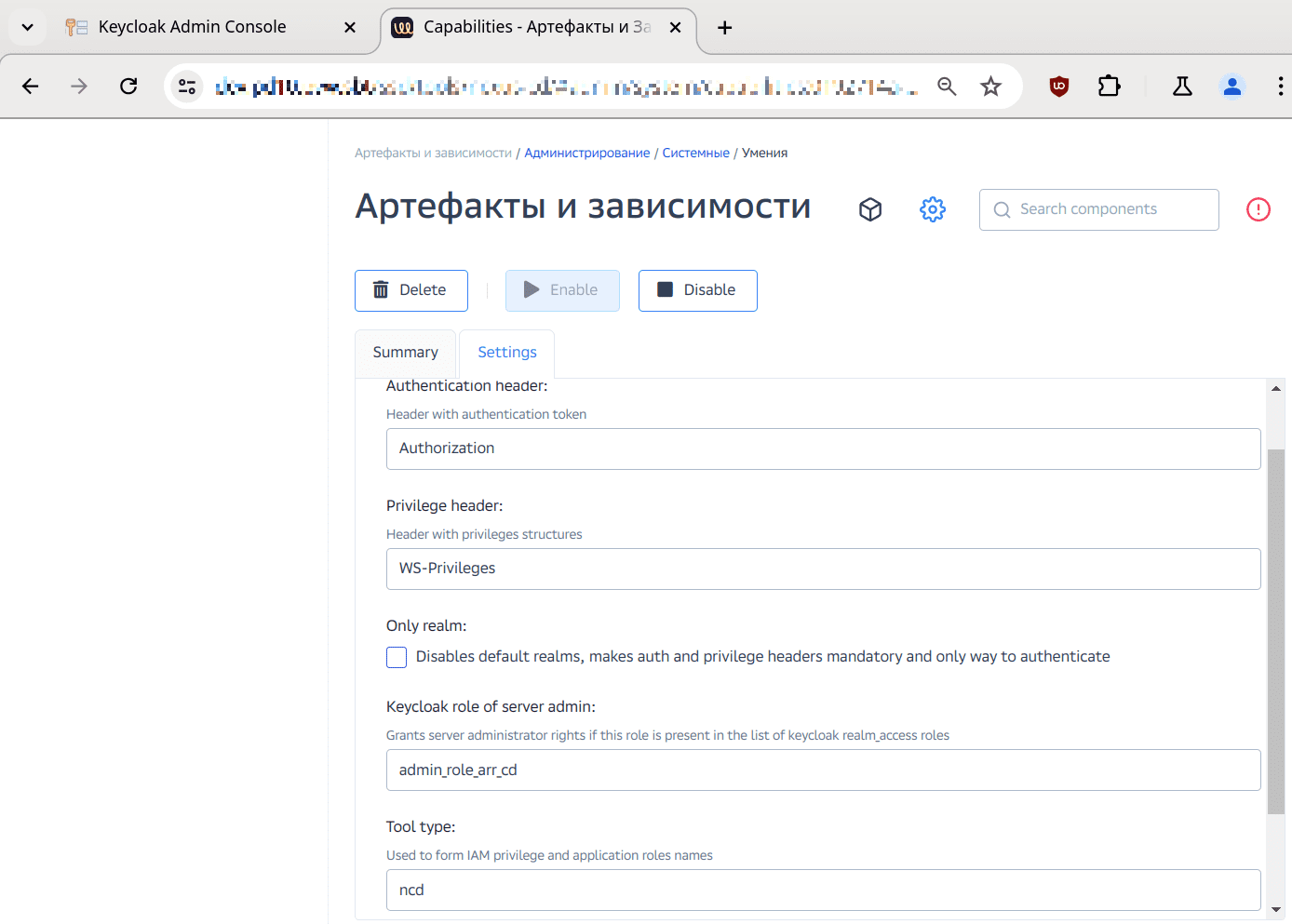Viewport: 1292px width, 924px height.
Task: Switch to the Summary tab
Action: coord(405,353)
